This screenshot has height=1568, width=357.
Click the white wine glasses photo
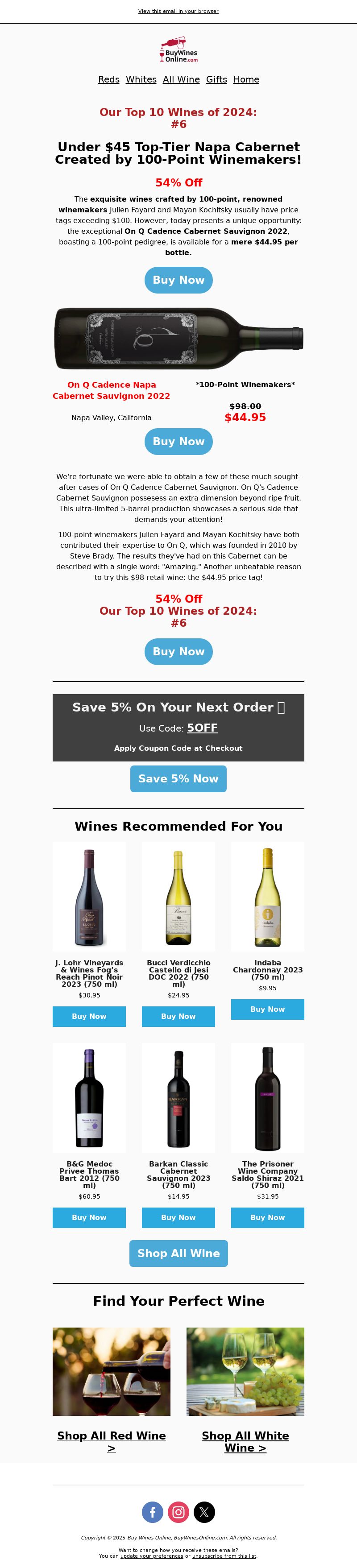click(245, 1371)
